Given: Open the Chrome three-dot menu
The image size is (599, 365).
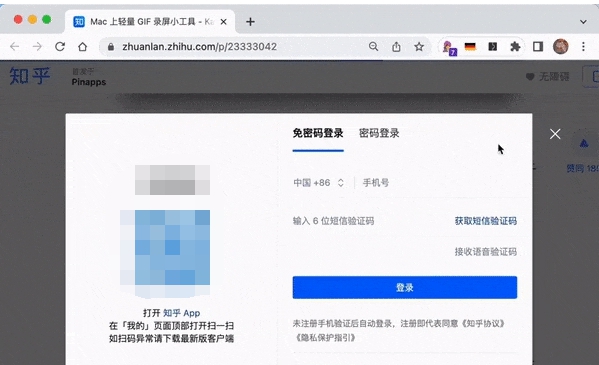Looking at the screenshot, I should pyautogui.click(x=583, y=47).
